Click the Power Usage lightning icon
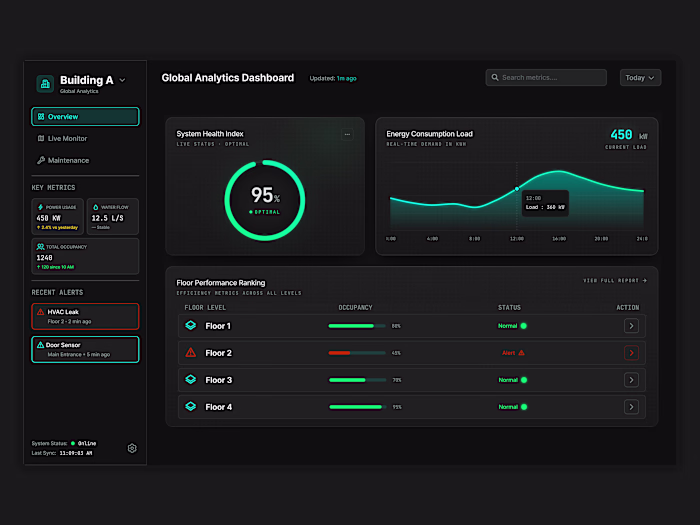Screen dimensions: 700x525 coord(40,207)
